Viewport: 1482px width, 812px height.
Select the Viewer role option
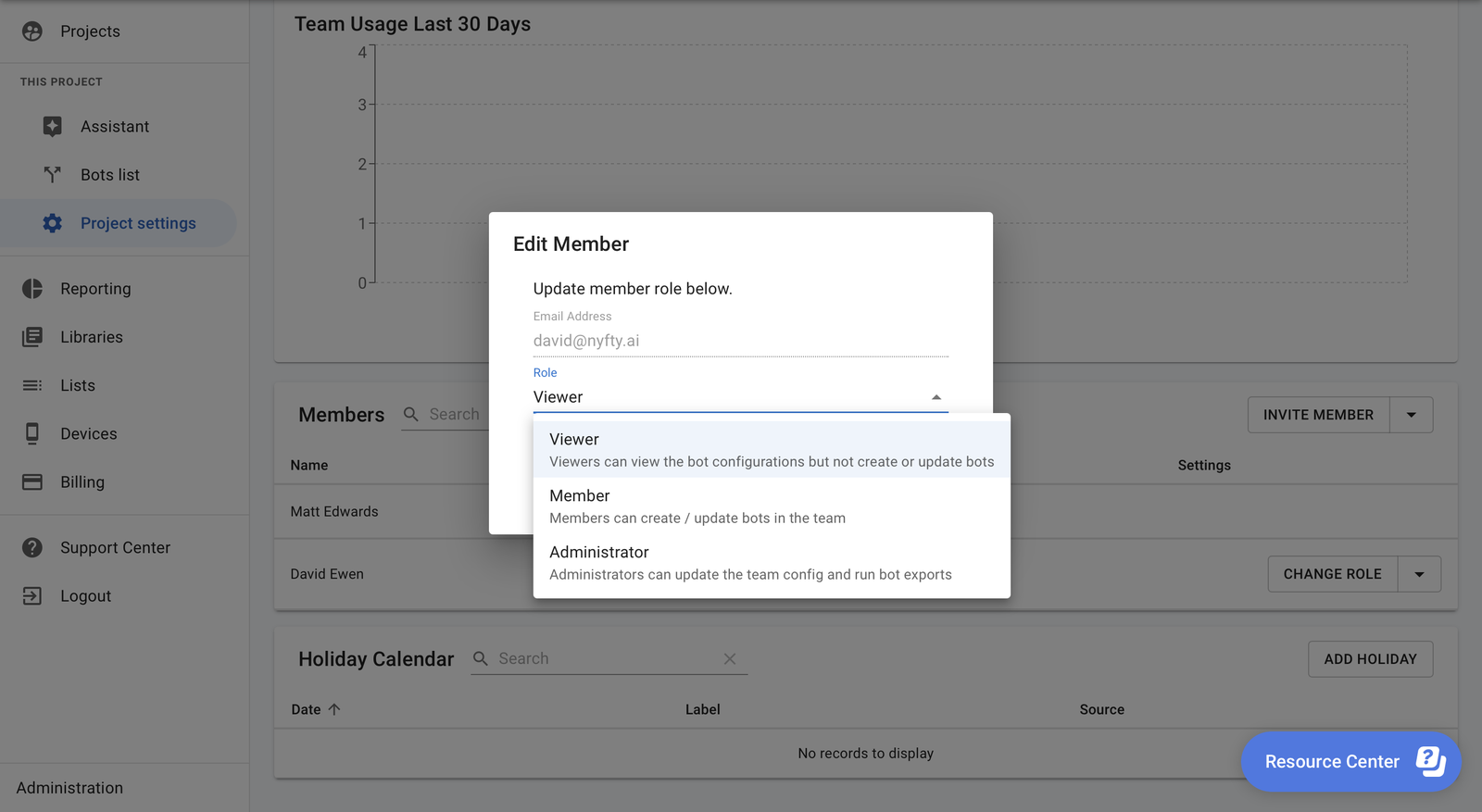pos(772,449)
